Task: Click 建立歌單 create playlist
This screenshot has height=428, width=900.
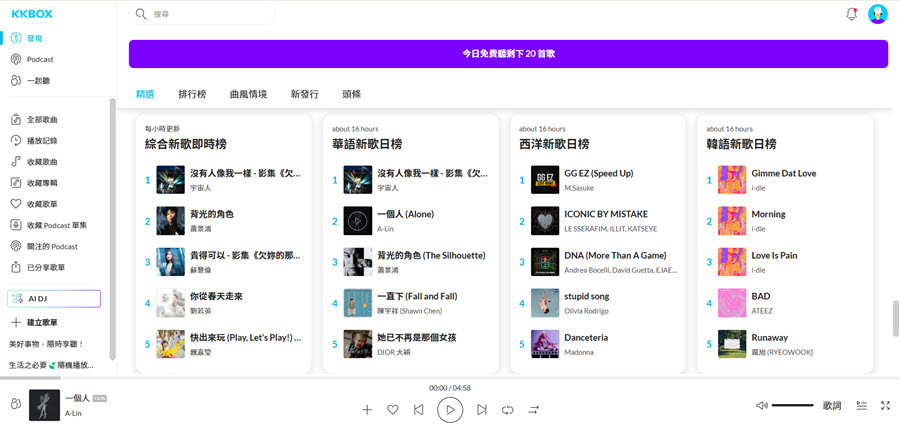Action: pos(34,322)
